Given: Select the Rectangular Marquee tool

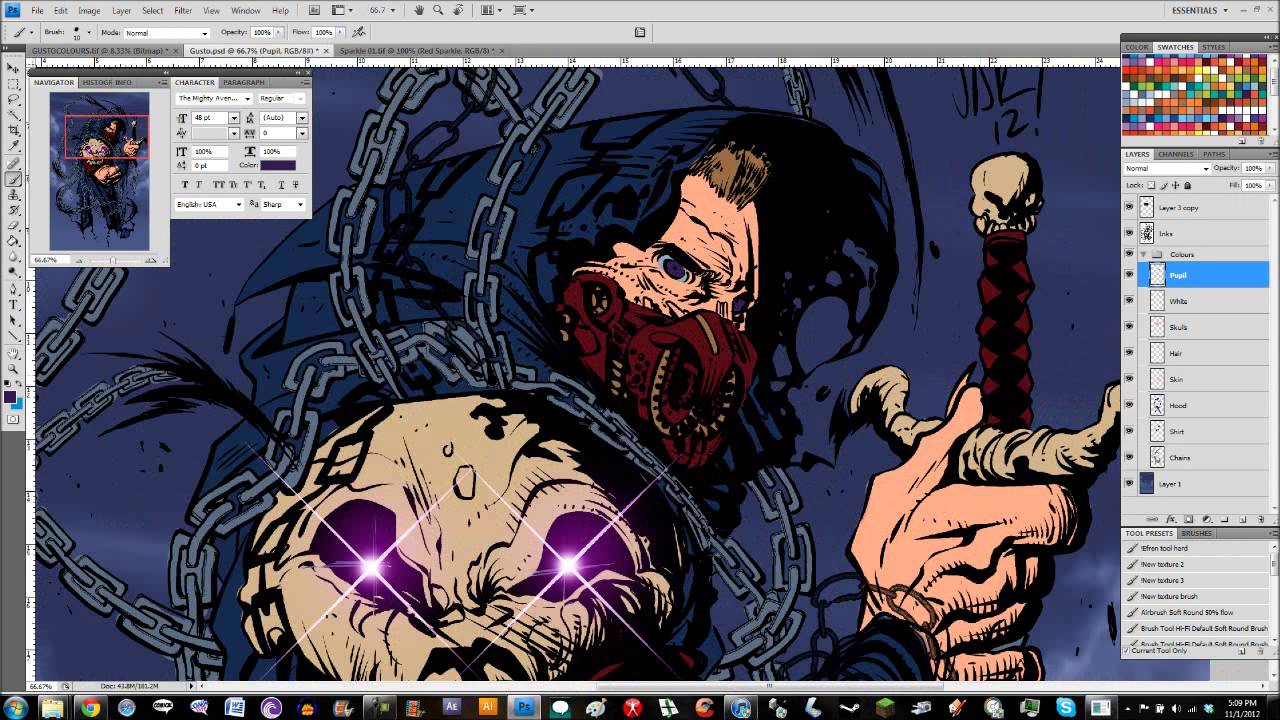Looking at the screenshot, I should pyautogui.click(x=14, y=84).
